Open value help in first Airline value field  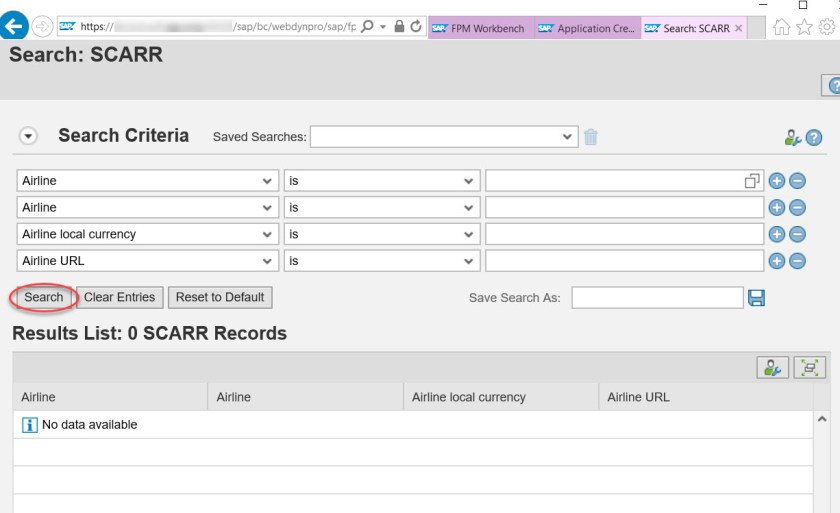click(752, 181)
